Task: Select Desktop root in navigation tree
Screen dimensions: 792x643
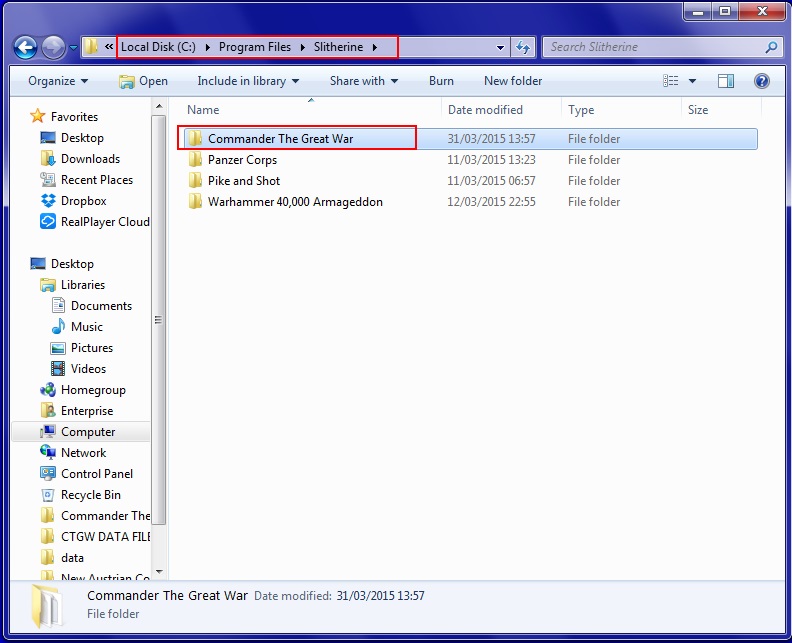Action: tap(72, 264)
